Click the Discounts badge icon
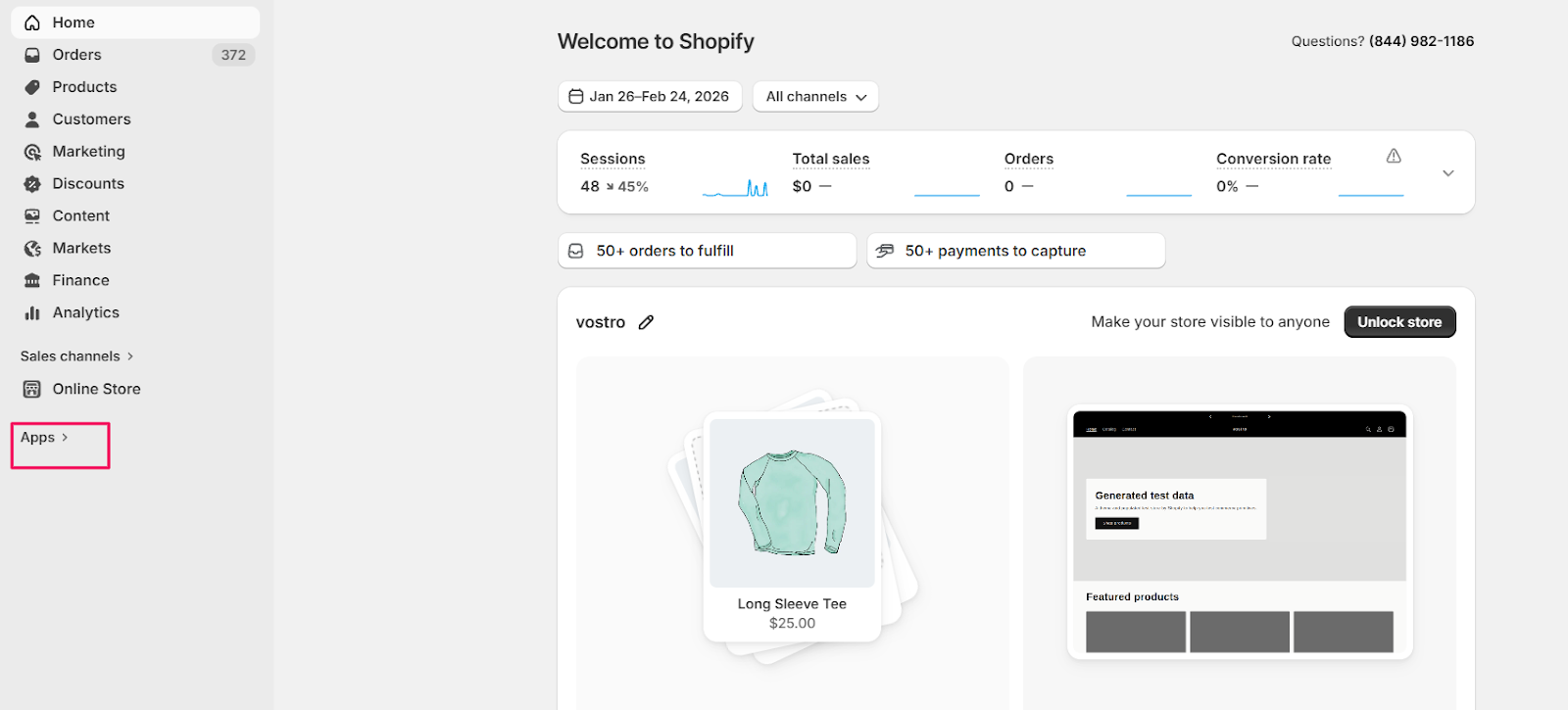 (x=32, y=184)
